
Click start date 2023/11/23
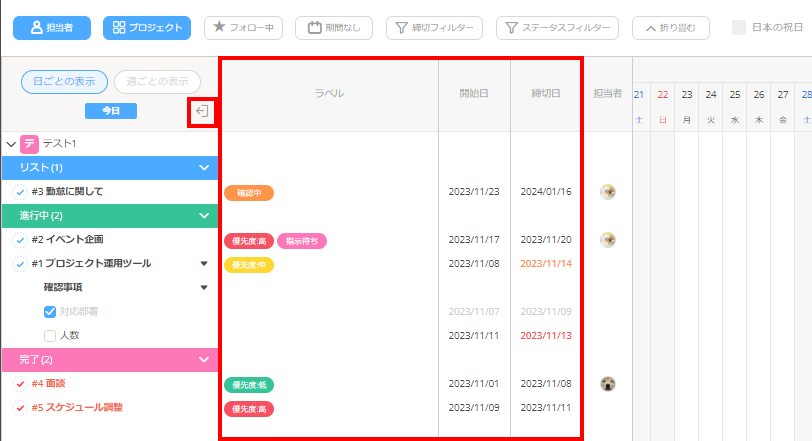(474, 192)
